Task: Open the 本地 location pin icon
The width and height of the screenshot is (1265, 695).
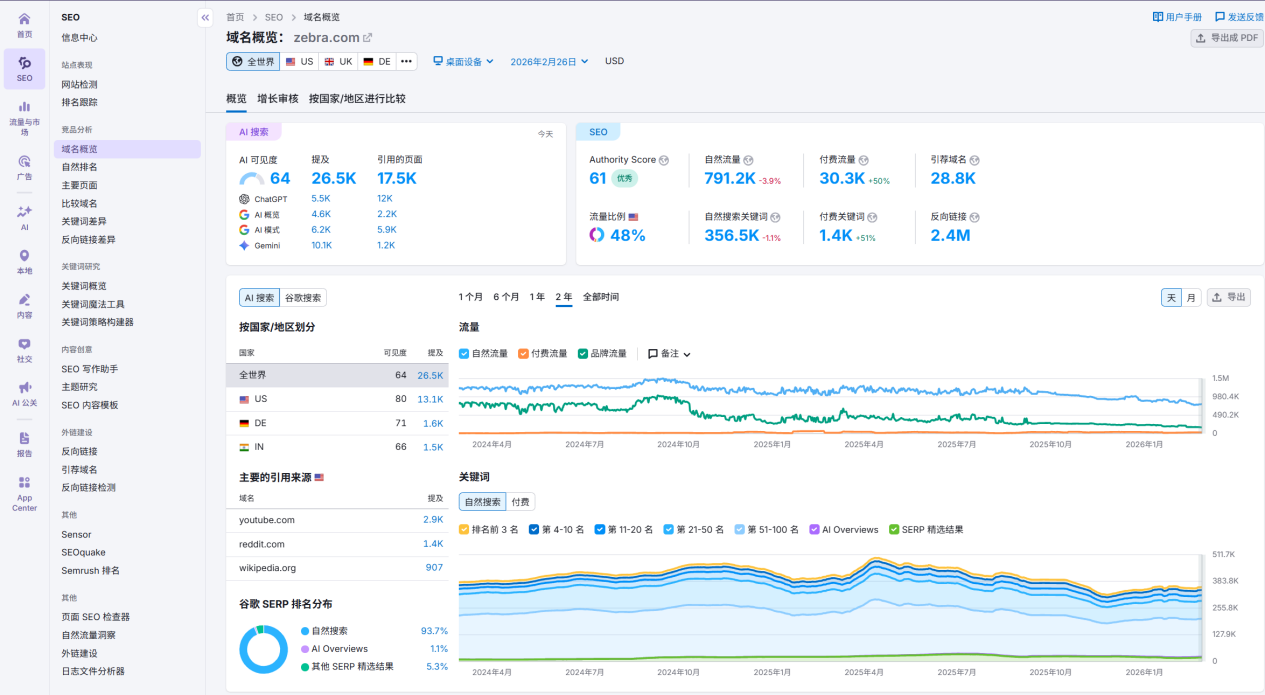Action: [x=24, y=256]
